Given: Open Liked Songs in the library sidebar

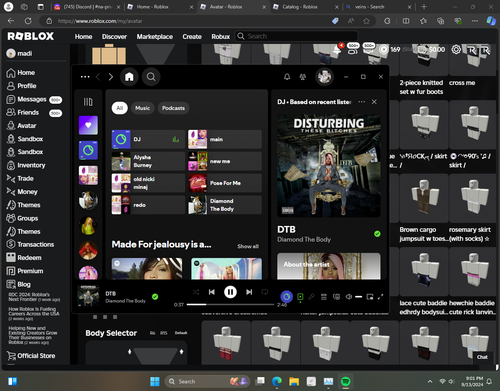Looking at the screenshot, I should click(88, 125).
